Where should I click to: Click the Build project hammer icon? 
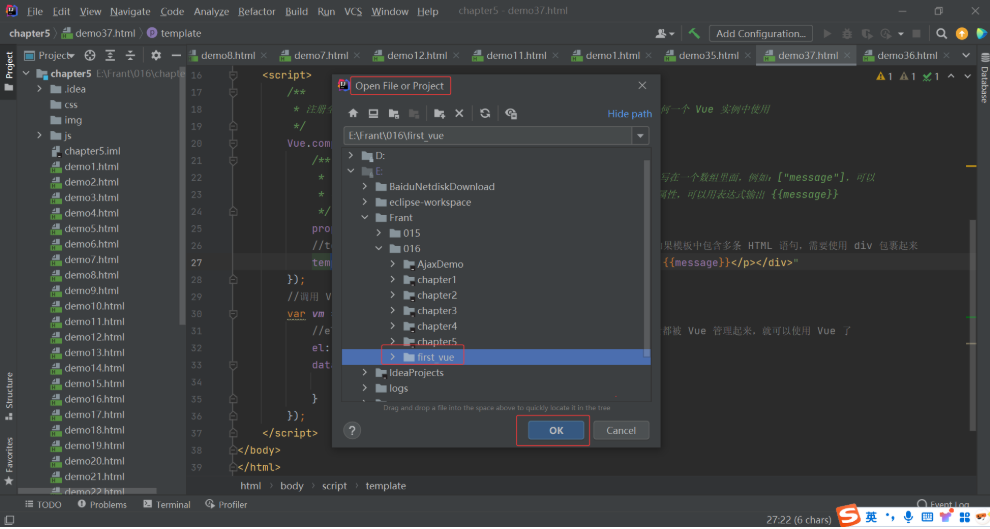tap(694, 33)
